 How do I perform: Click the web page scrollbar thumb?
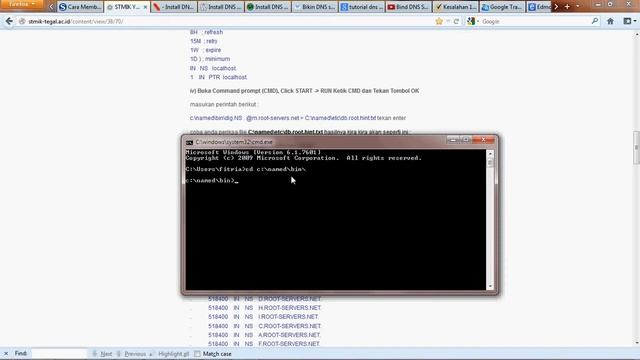click(637, 147)
